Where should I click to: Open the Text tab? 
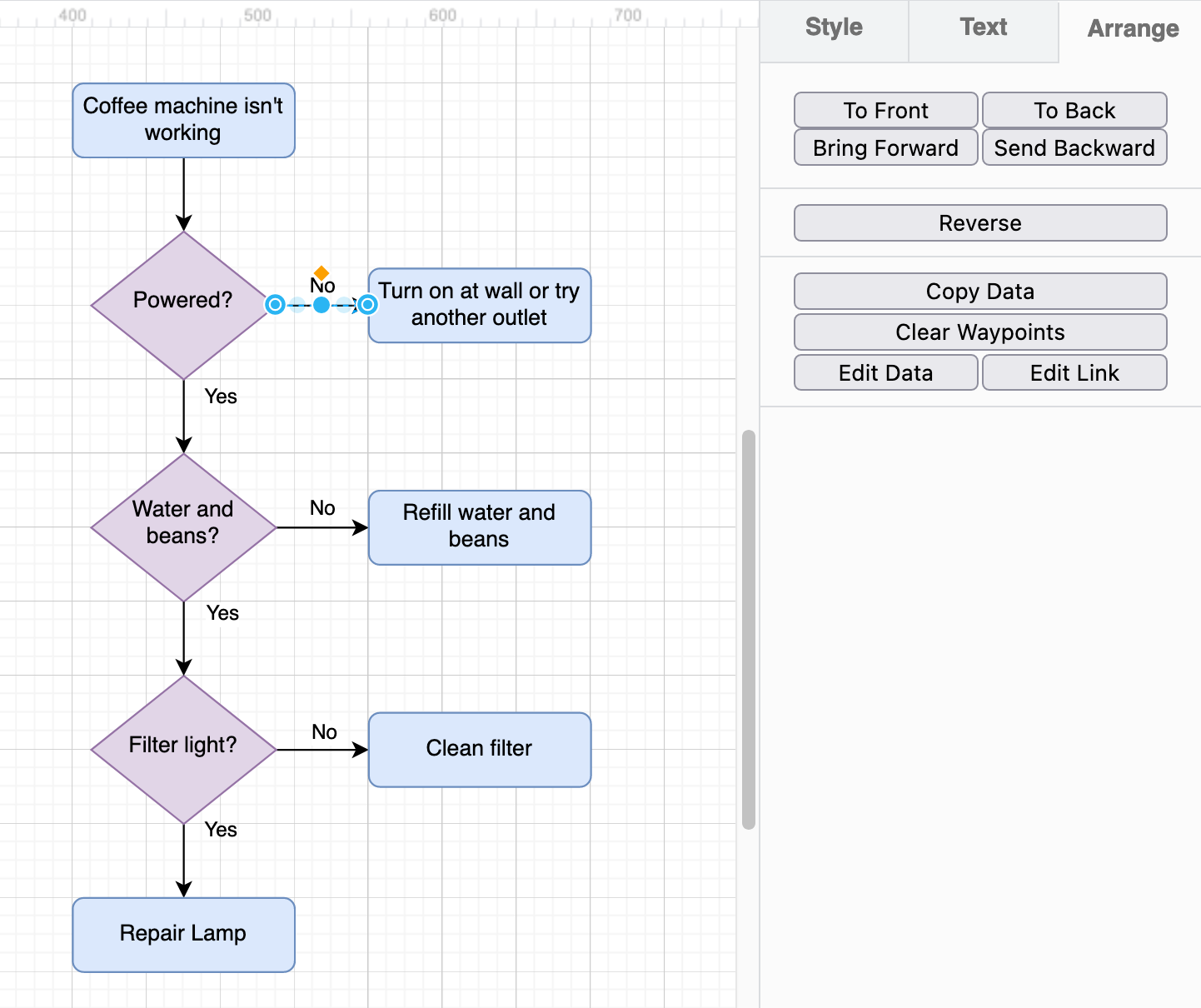coord(983,27)
